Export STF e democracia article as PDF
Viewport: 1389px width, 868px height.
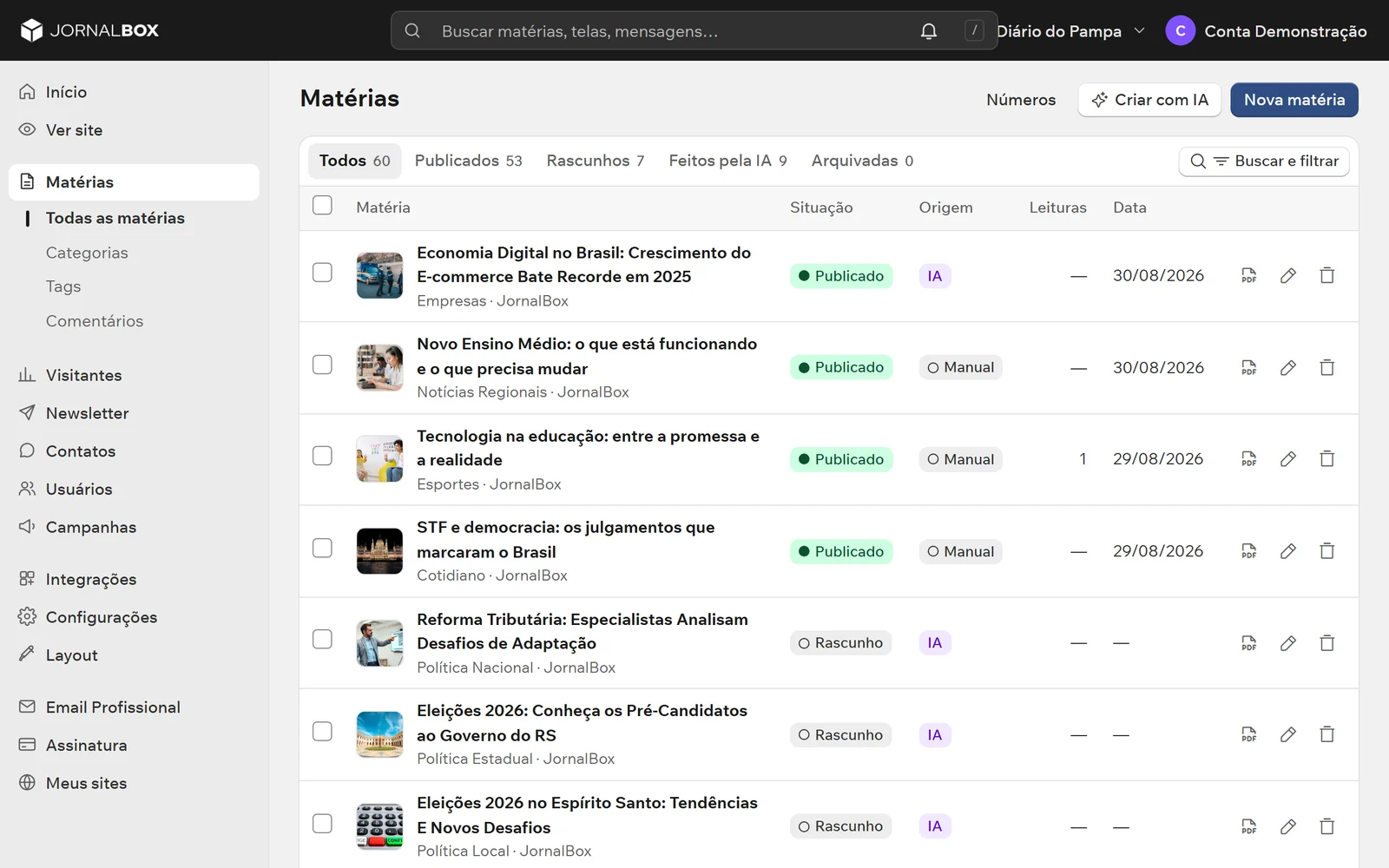coord(1248,551)
